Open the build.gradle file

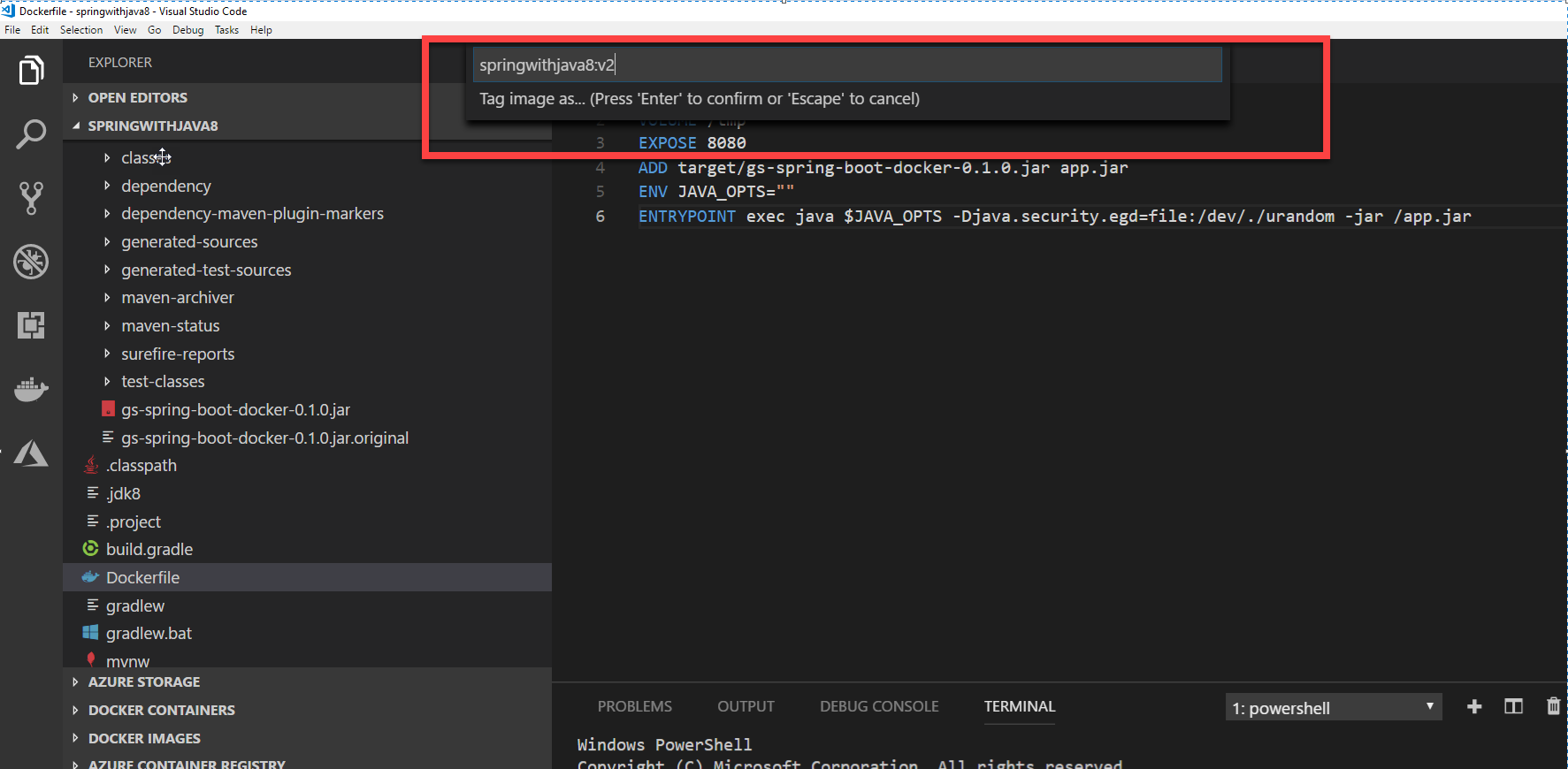149,549
